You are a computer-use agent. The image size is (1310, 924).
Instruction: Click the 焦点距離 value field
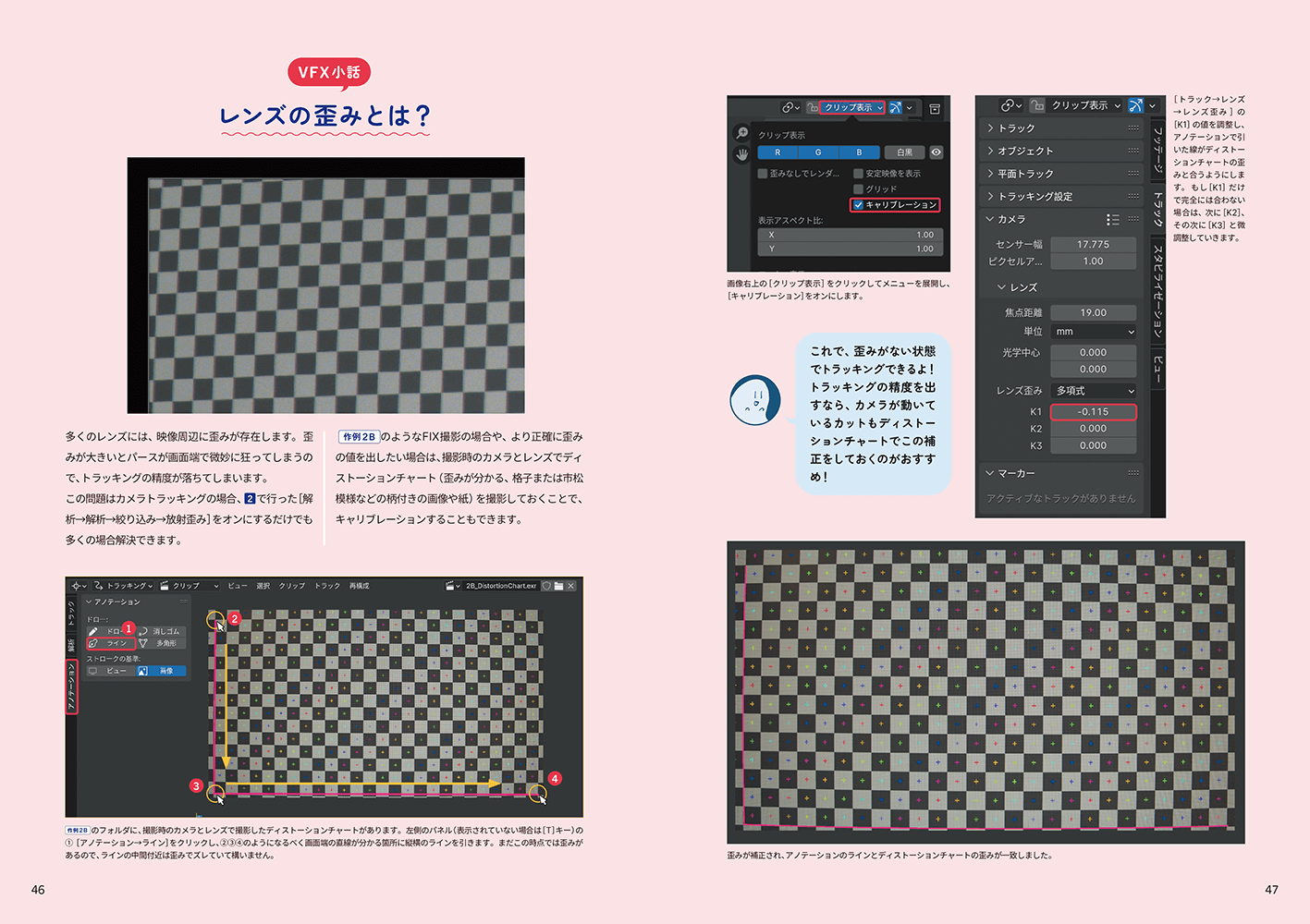click(x=1093, y=313)
